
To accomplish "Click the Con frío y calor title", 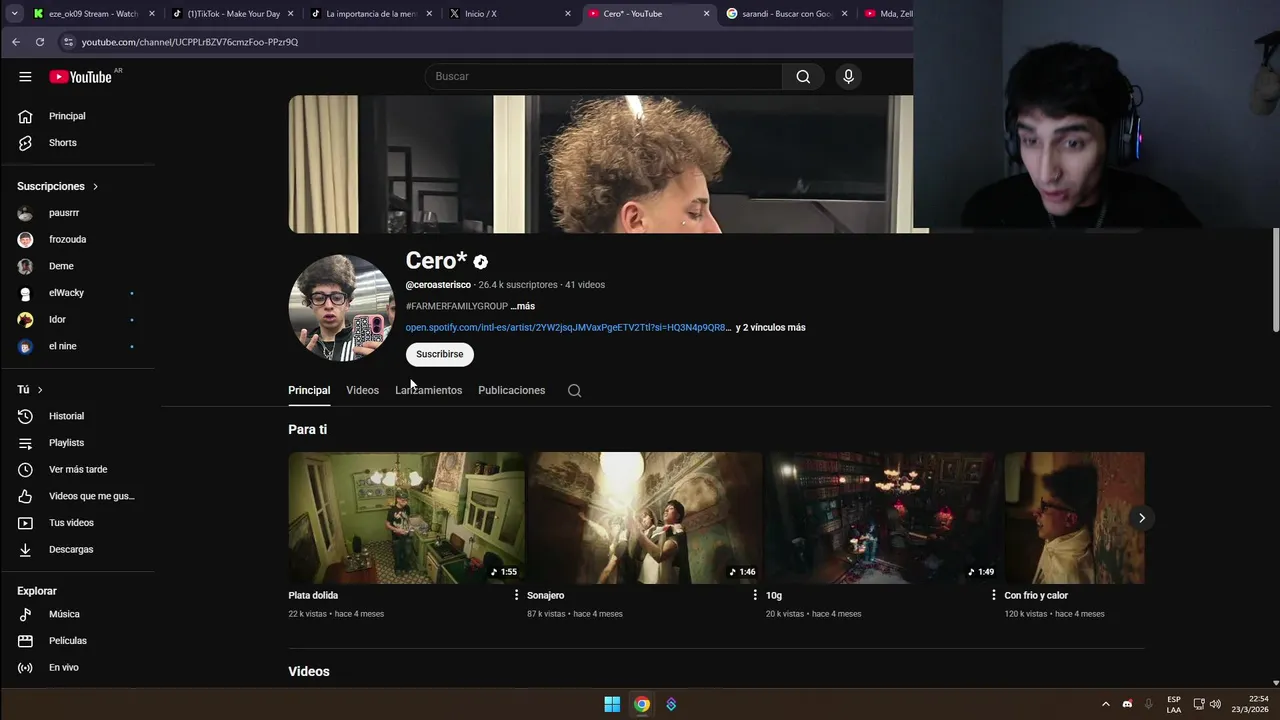I will [x=1036, y=595].
